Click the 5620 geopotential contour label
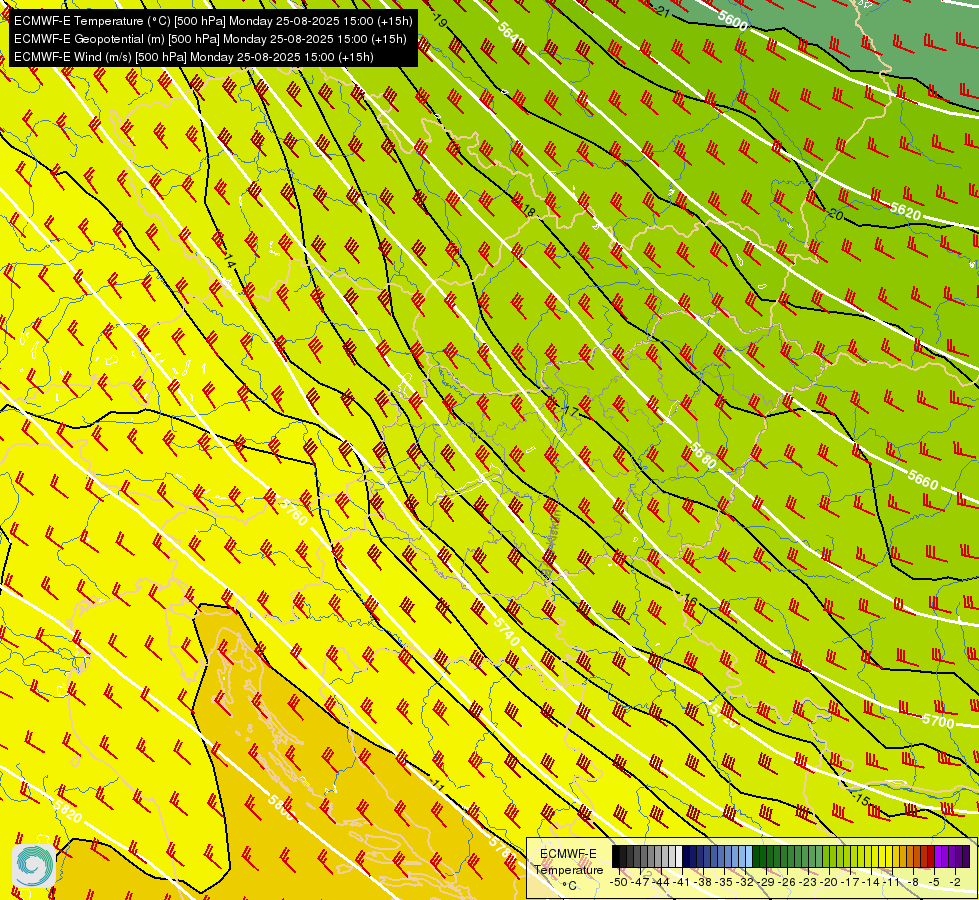This screenshot has width=979, height=900. coord(905,210)
